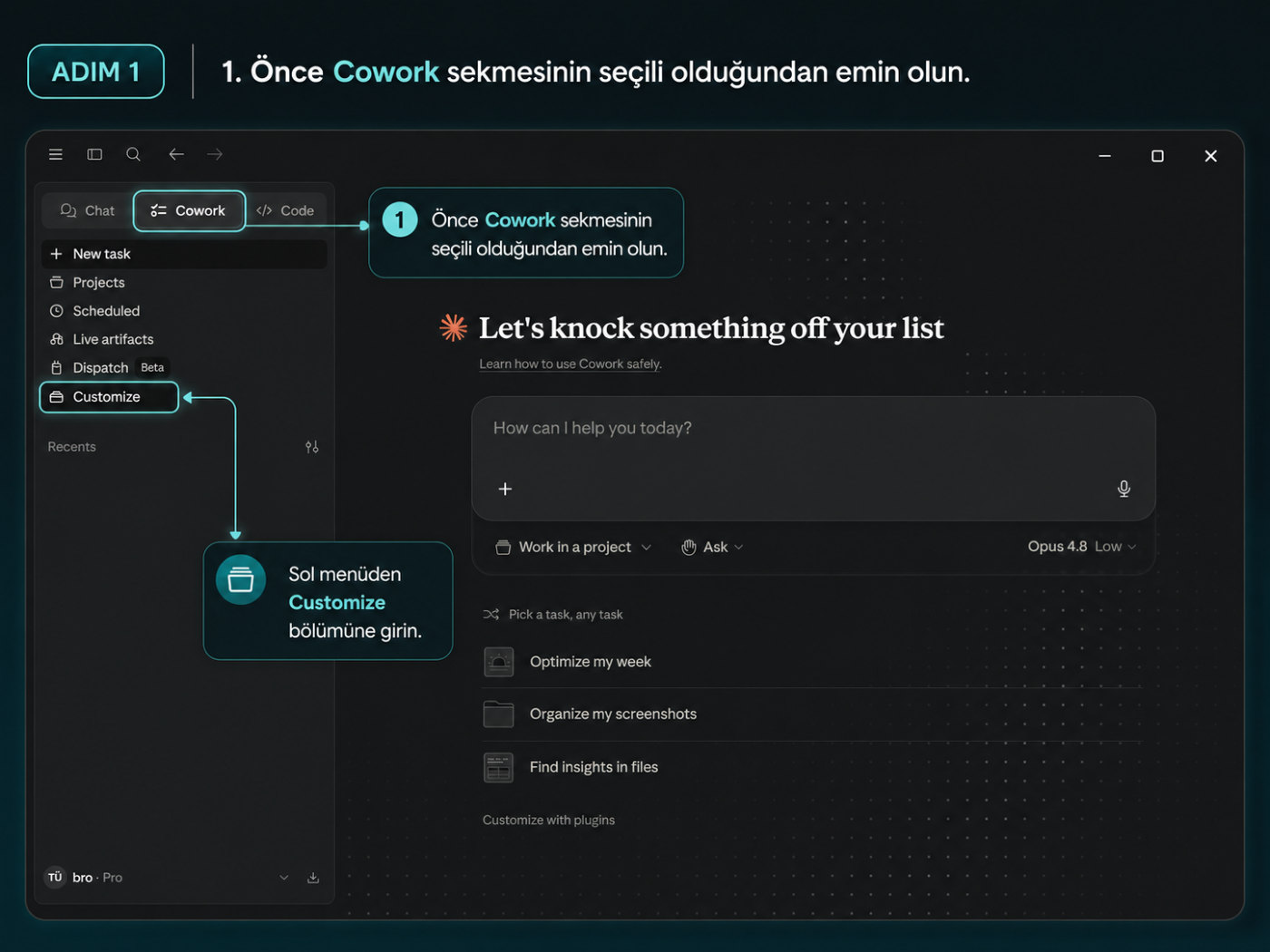Open Work in a project dropdown
The width and height of the screenshot is (1270, 952).
(x=573, y=547)
